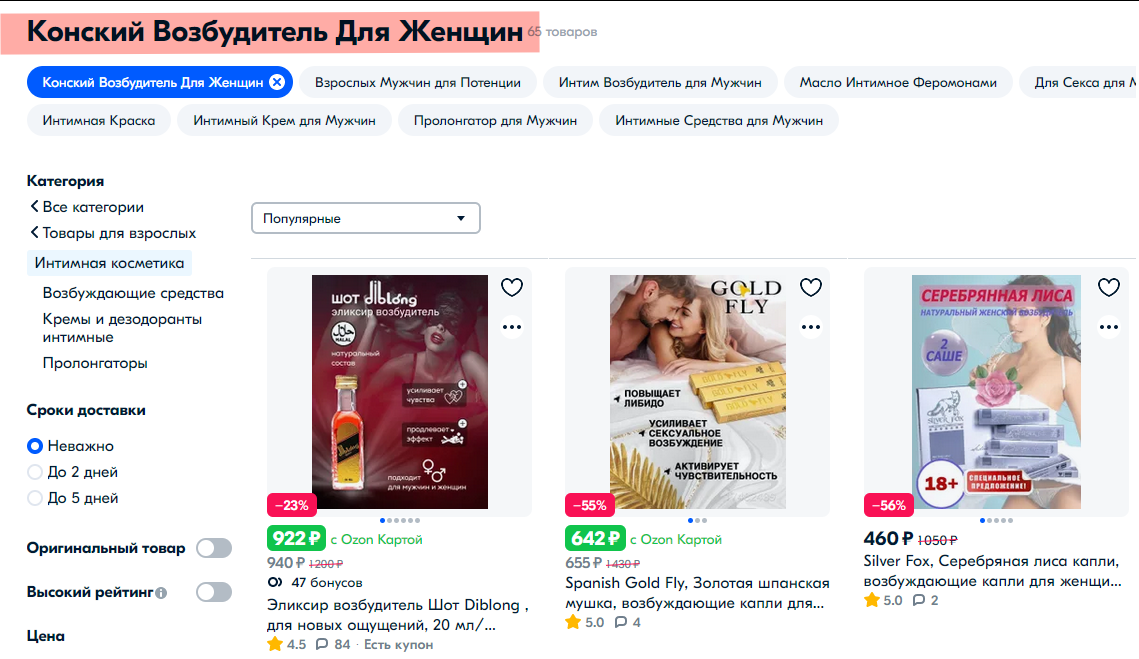Open three-dot menu on Silver Fox card
This screenshot has height=659, width=1139.
[x=1108, y=327]
